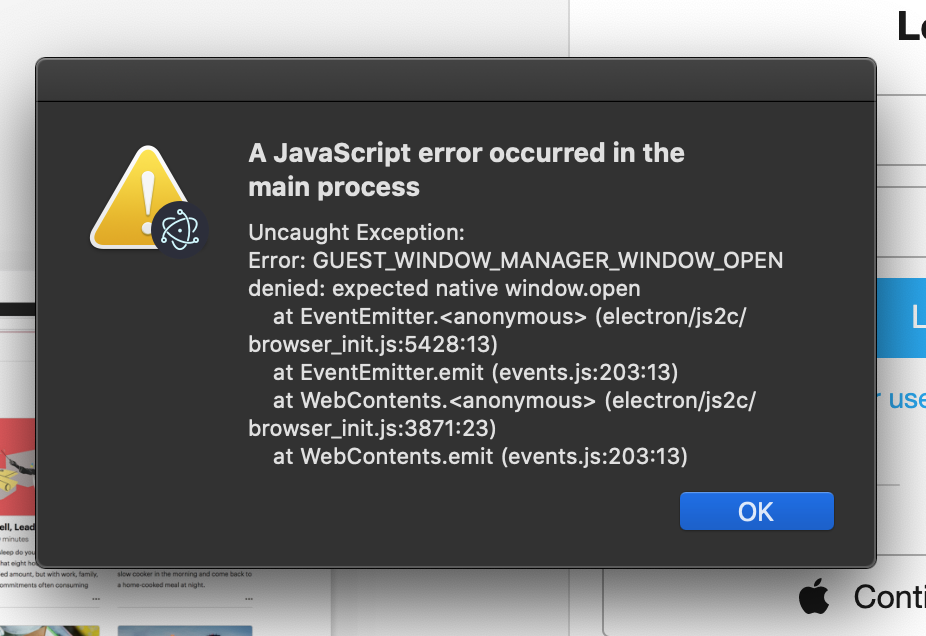The image size is (926, 636).
Task: Focus the top input field beside dialog
Action: (x=901, y=129)
